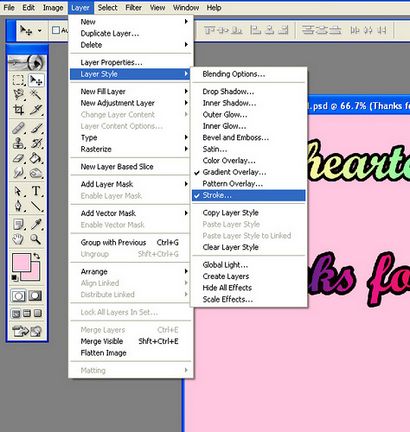Viewport: 410px width, 432px height.
Task: Click the Align Top Edges icon
Action: pyautogui.click(x=209, y=30)
